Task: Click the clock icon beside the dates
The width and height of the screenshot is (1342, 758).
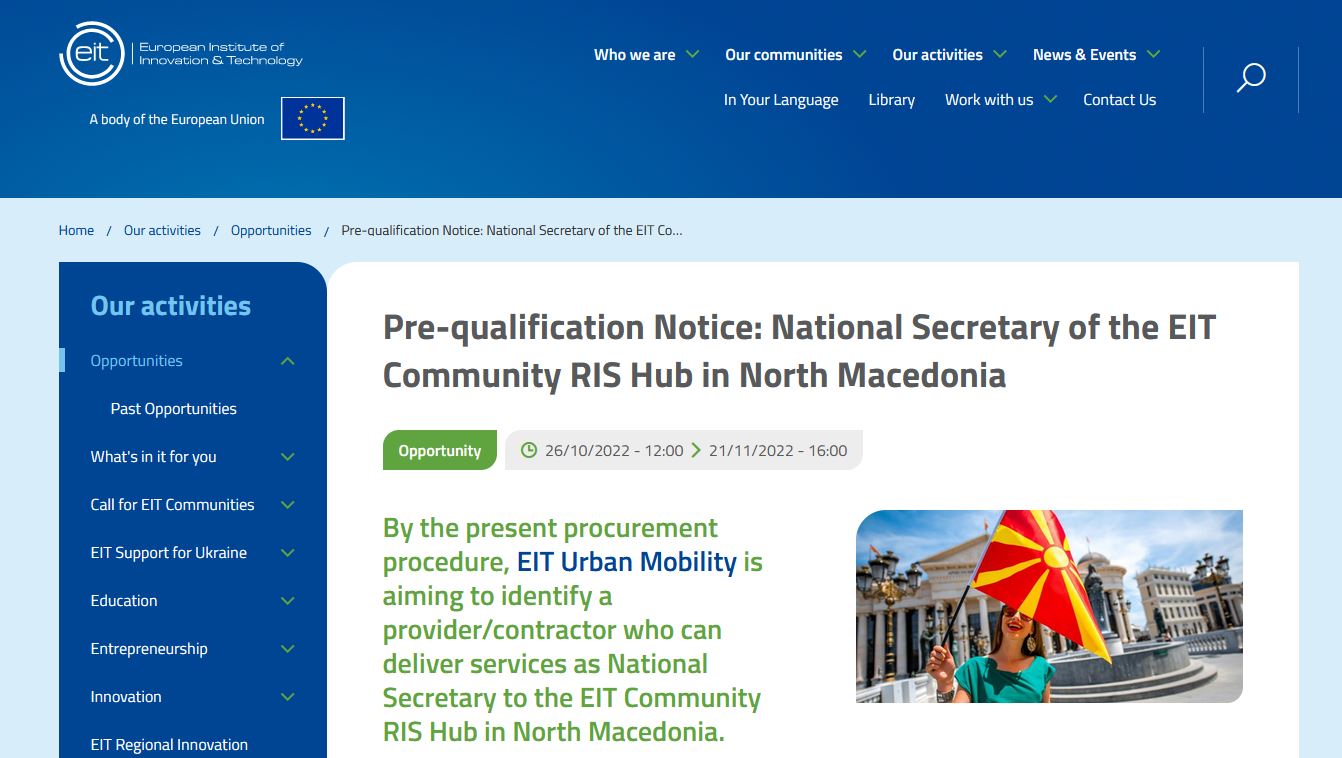Action: 529,450
